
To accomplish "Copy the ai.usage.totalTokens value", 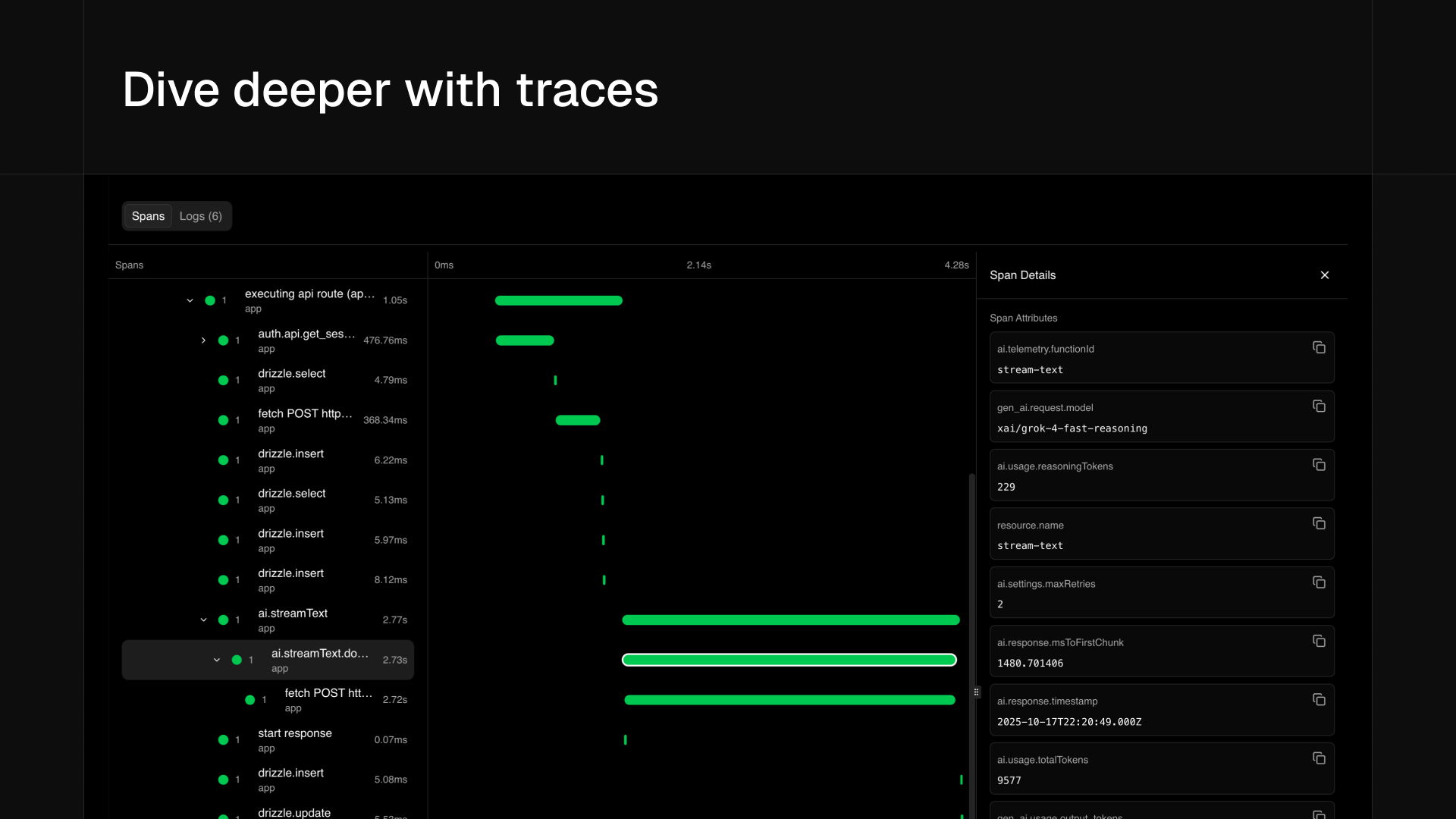I will pos(1319,758).
